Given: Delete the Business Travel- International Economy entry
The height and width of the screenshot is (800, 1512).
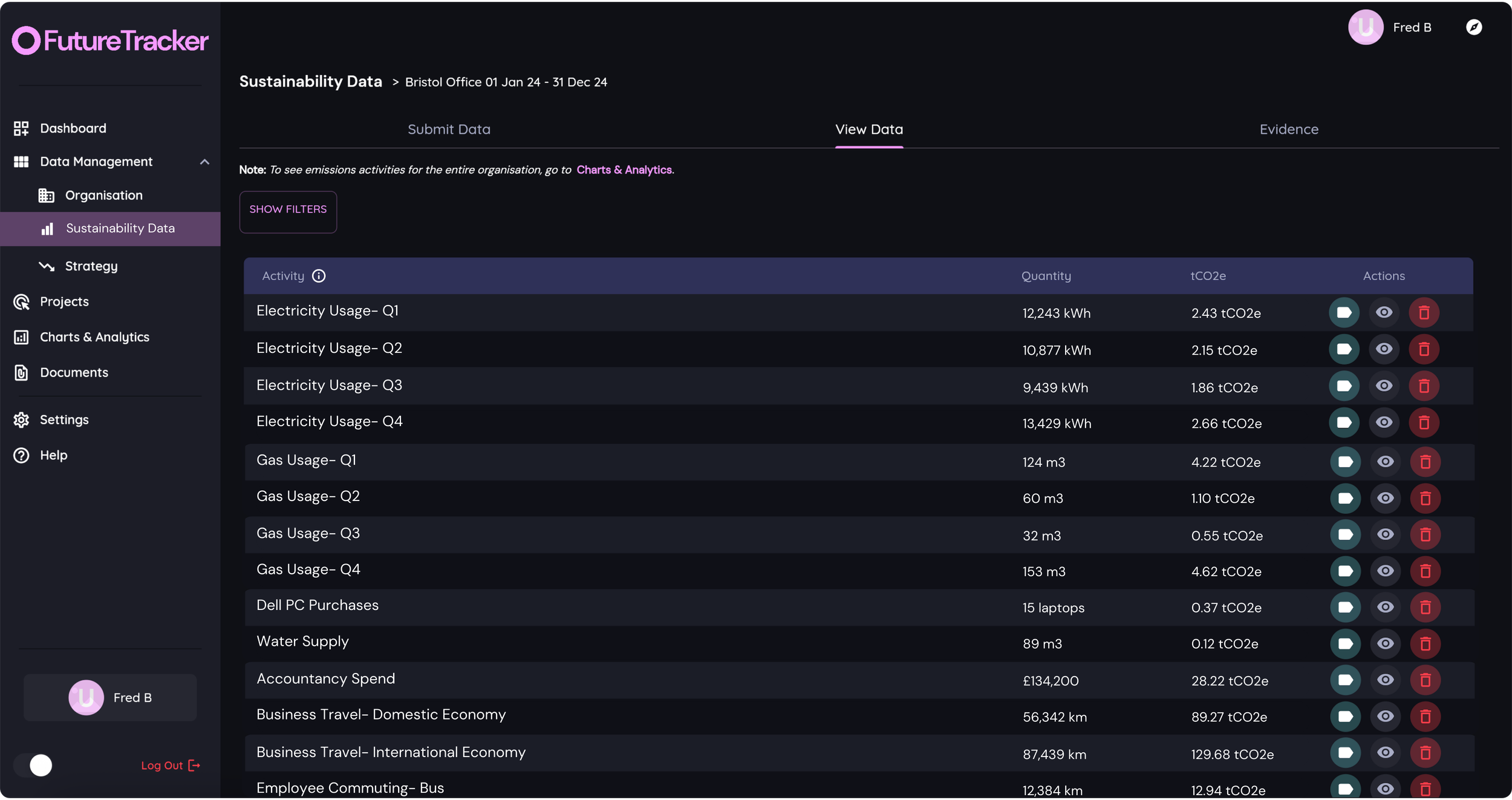Looking at the screenshot, I should pyautogui.click(x=1425, y=753).
